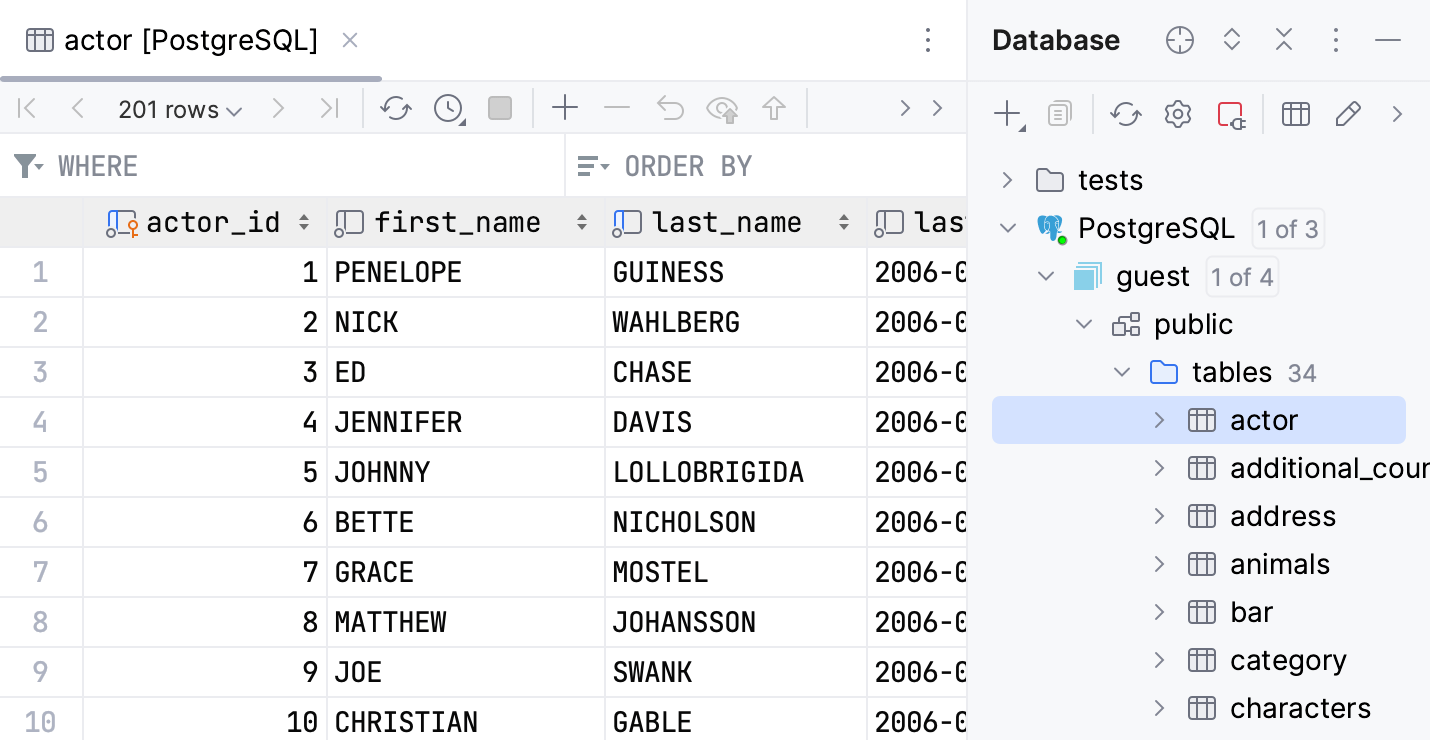Collapse the tables node
Image resolution: width=1430 pixels, height=740 pixels.
pos(1122,372)
